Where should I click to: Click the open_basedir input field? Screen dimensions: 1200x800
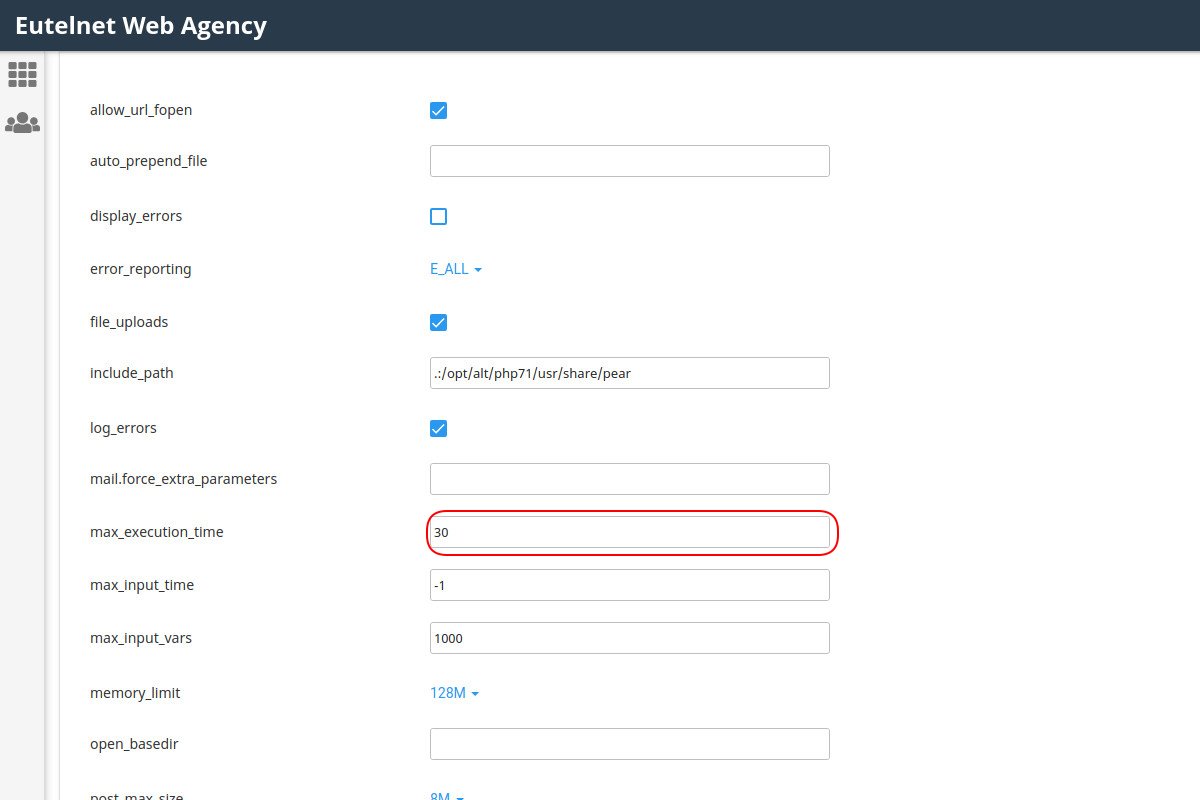[630, 744]
